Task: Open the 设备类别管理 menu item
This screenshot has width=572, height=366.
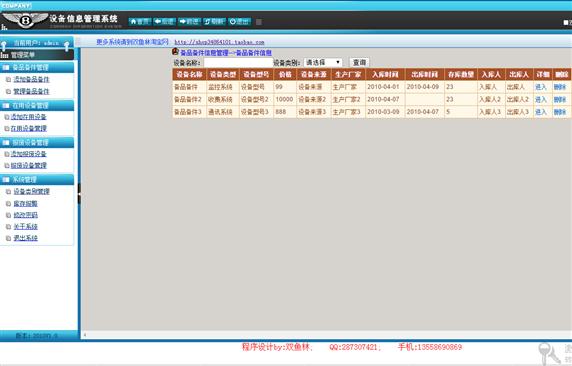Action: click(31, 191)
